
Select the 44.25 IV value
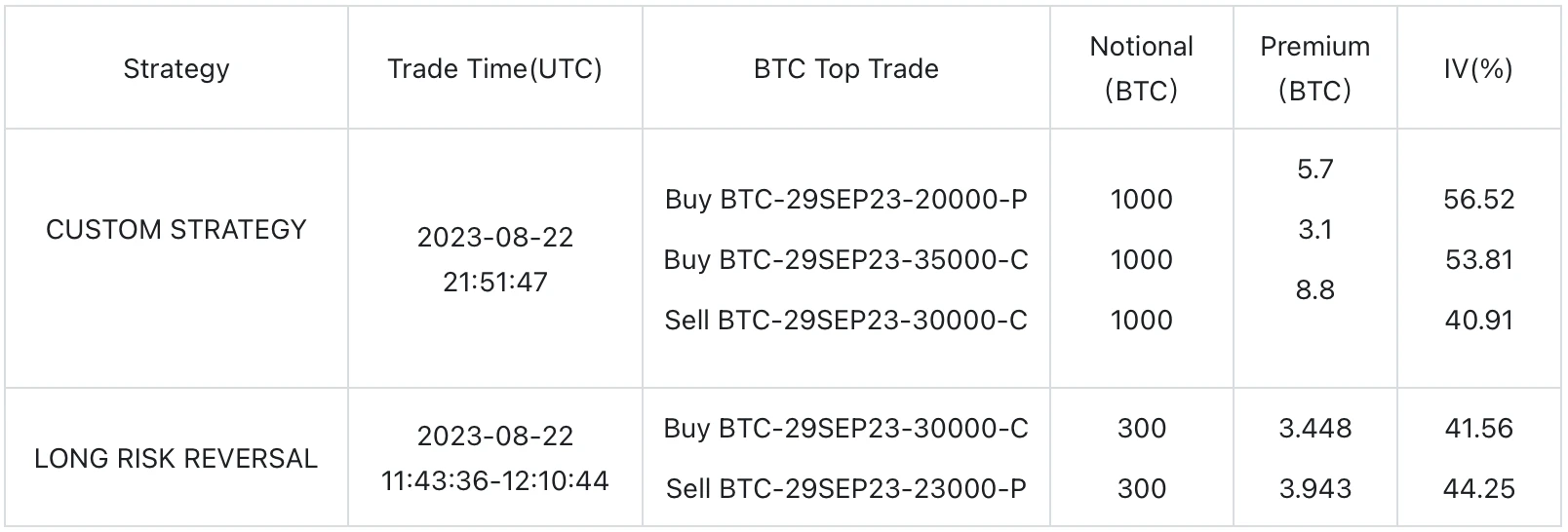tap(1479, 489)
